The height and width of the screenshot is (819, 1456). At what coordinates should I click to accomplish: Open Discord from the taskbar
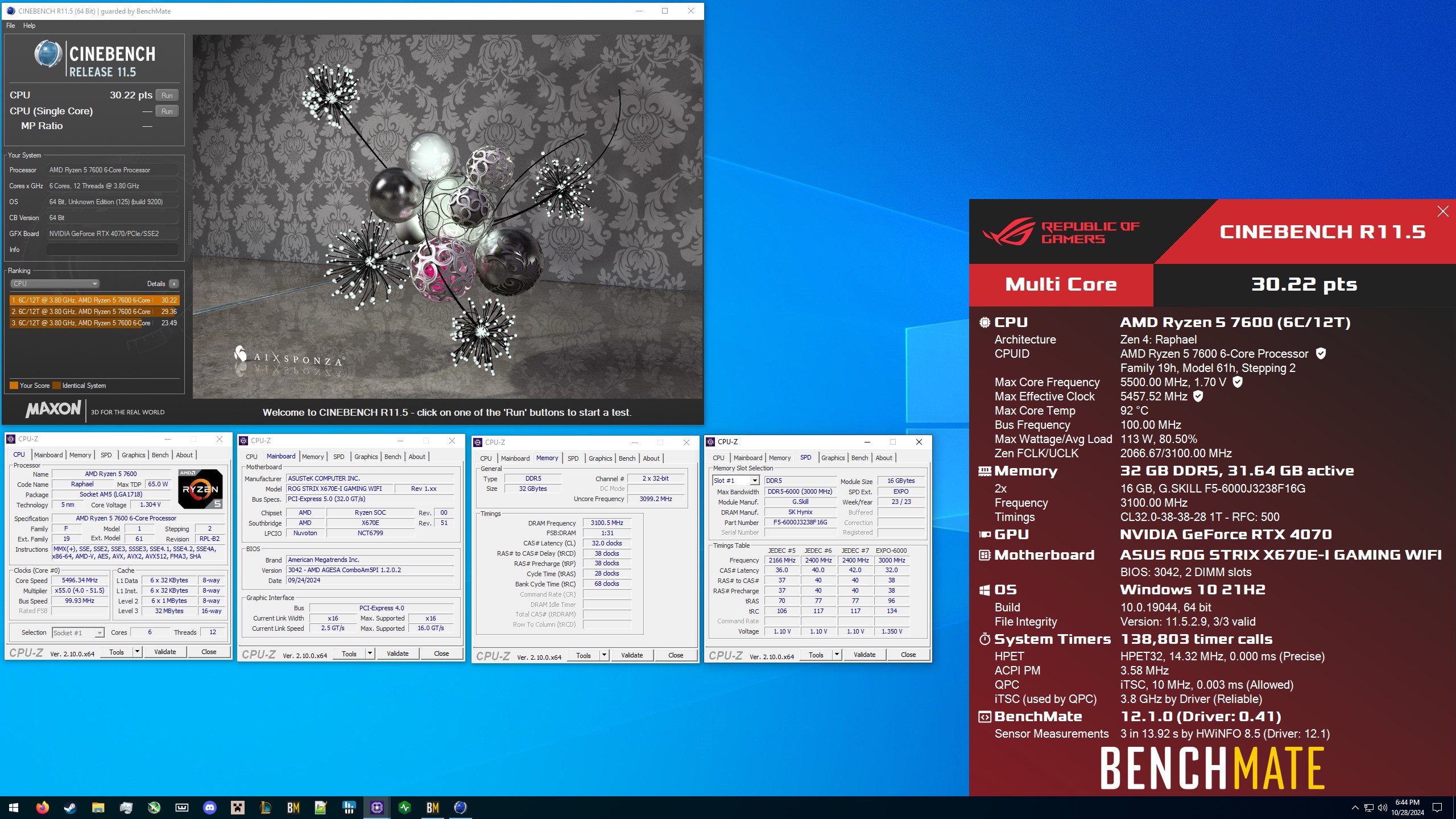(209, 807)
